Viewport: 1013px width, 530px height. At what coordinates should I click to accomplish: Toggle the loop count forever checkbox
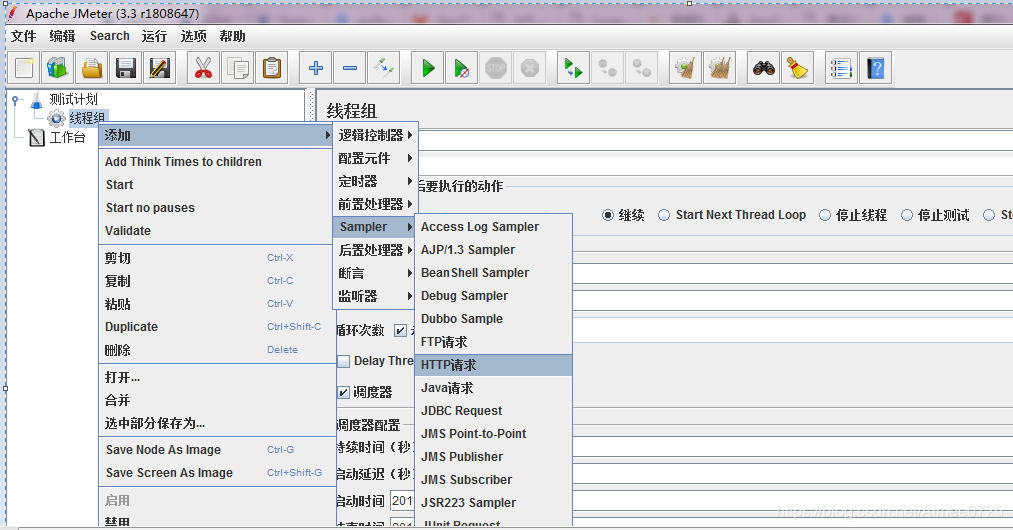coord(401,331)
